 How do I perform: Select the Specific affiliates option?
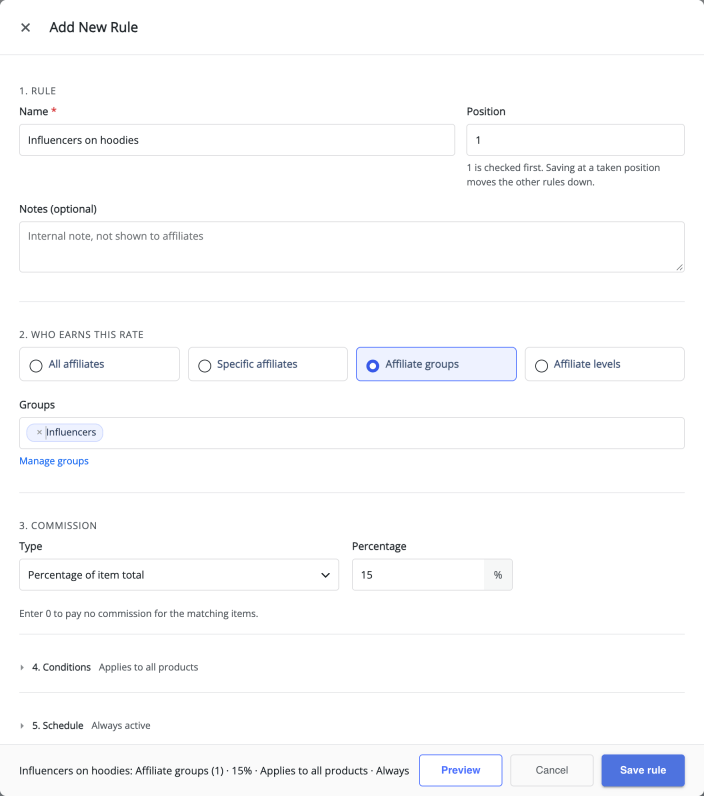coord(267,364)
